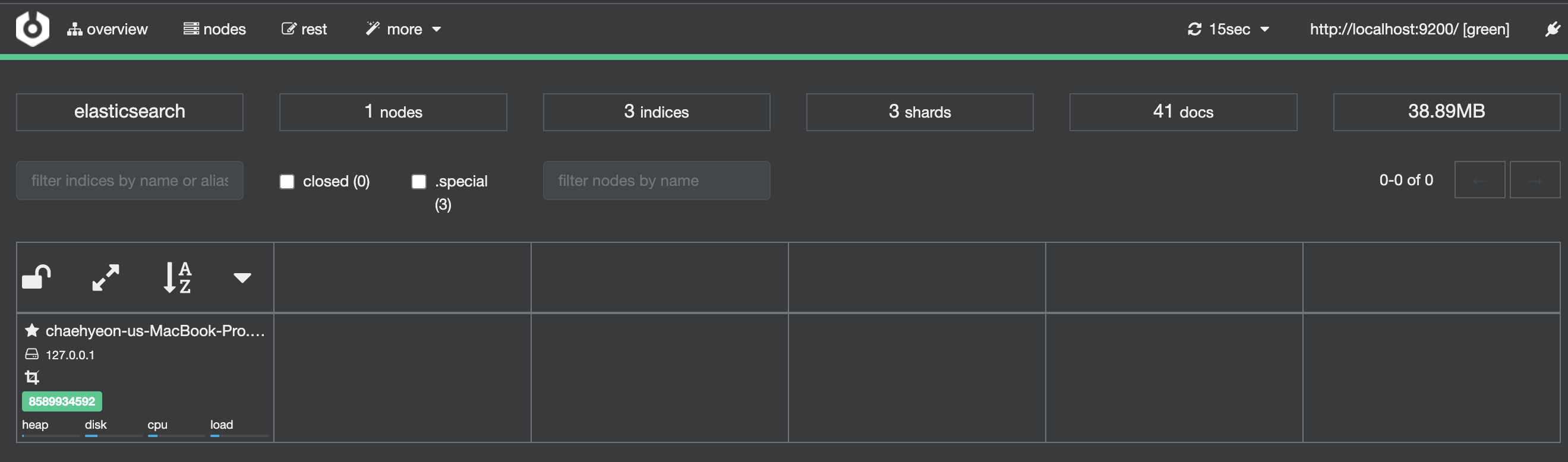Image resolution: width=1568 pixels, height=462 pixels.
Task: Select the chaehyeon-us-MacBook-Pro node name
Action: (x=155, y=331)
